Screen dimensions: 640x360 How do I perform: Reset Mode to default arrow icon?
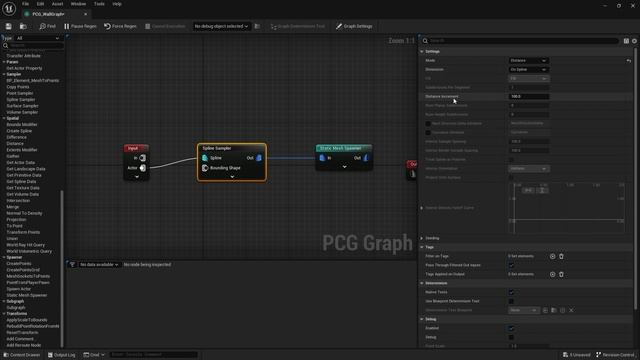point(629,60)
